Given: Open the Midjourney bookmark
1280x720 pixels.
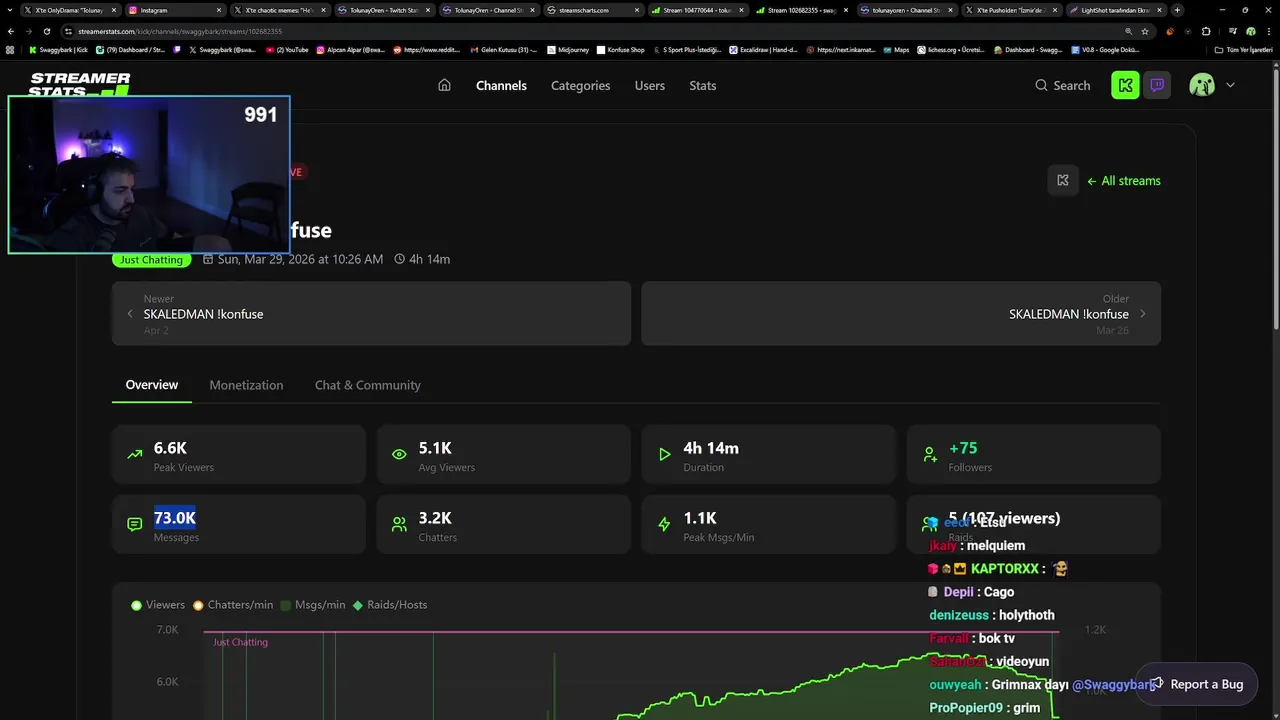Looking at the screenshot, I should point(566,49).
